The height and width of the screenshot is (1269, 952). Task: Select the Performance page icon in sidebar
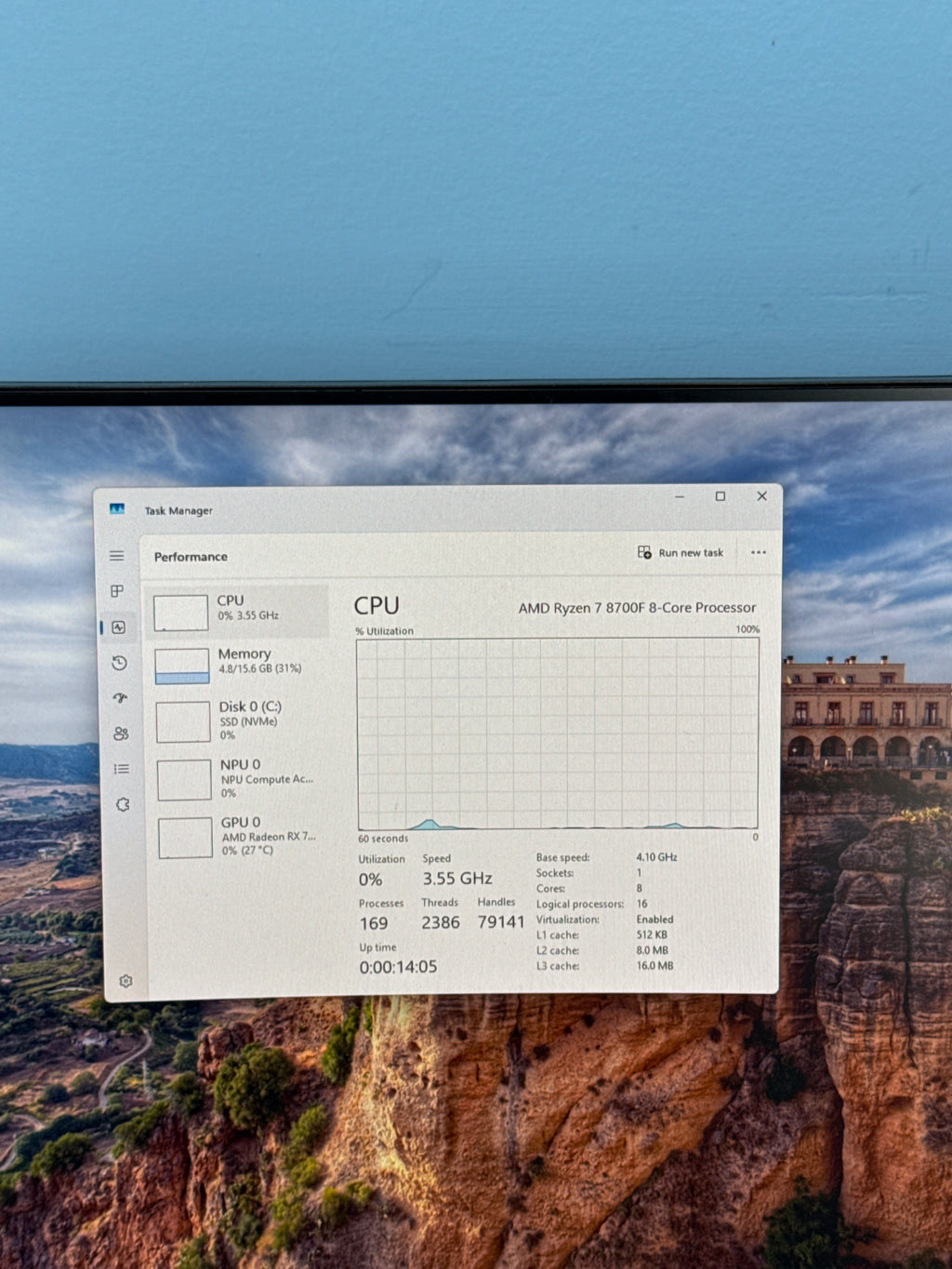(118, 628)
